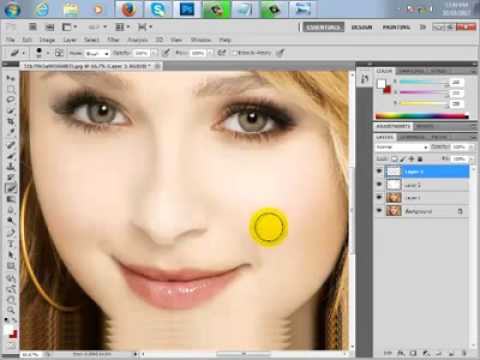Switch to the Painting workspace
This screenshot has height=360, width=480.
[x=396, y=27]
